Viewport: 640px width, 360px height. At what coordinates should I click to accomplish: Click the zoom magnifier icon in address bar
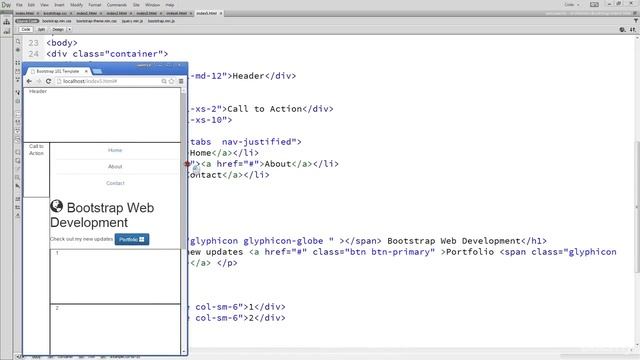point(164,81)
